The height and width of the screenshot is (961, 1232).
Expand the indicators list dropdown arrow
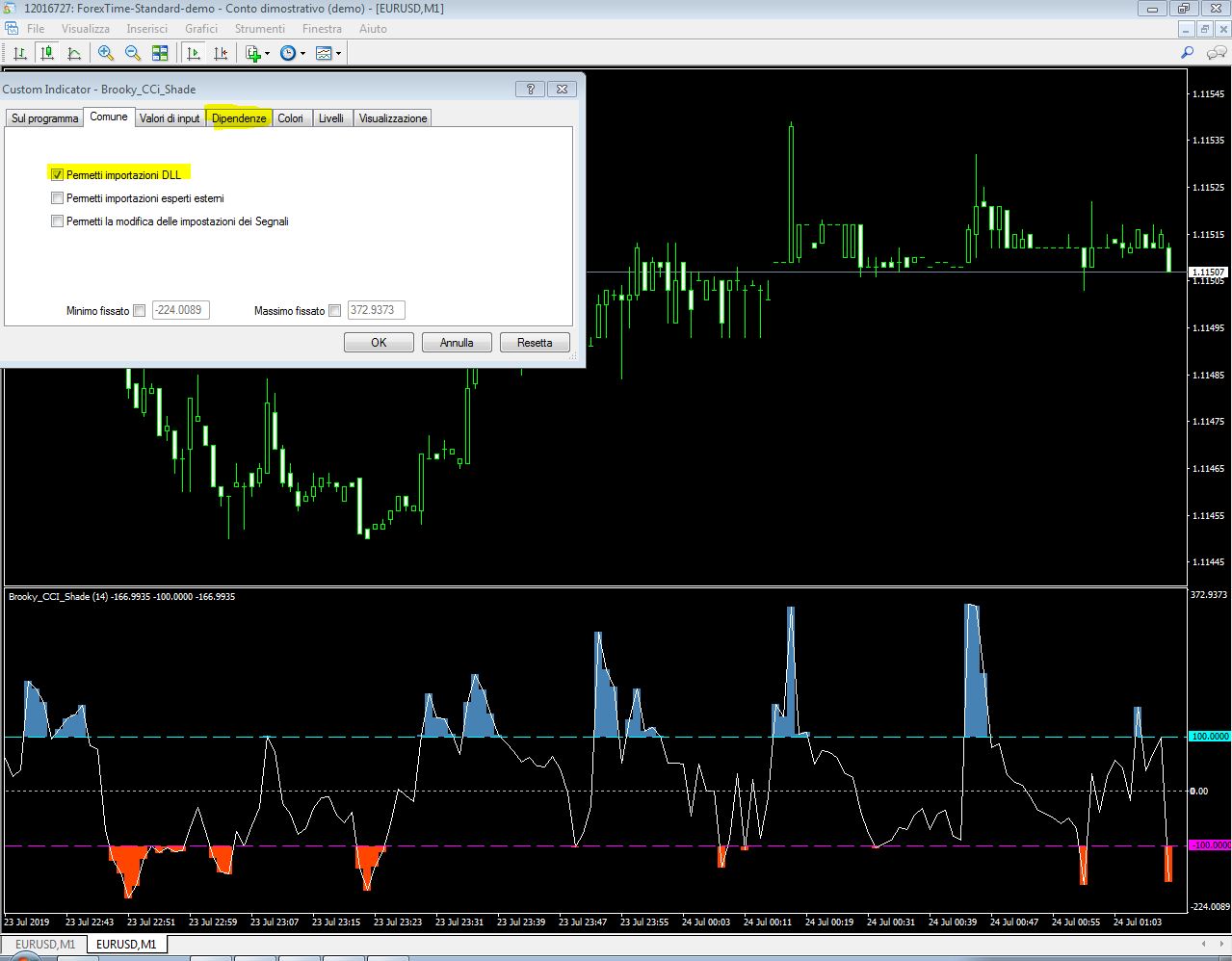tap(269, 54)
